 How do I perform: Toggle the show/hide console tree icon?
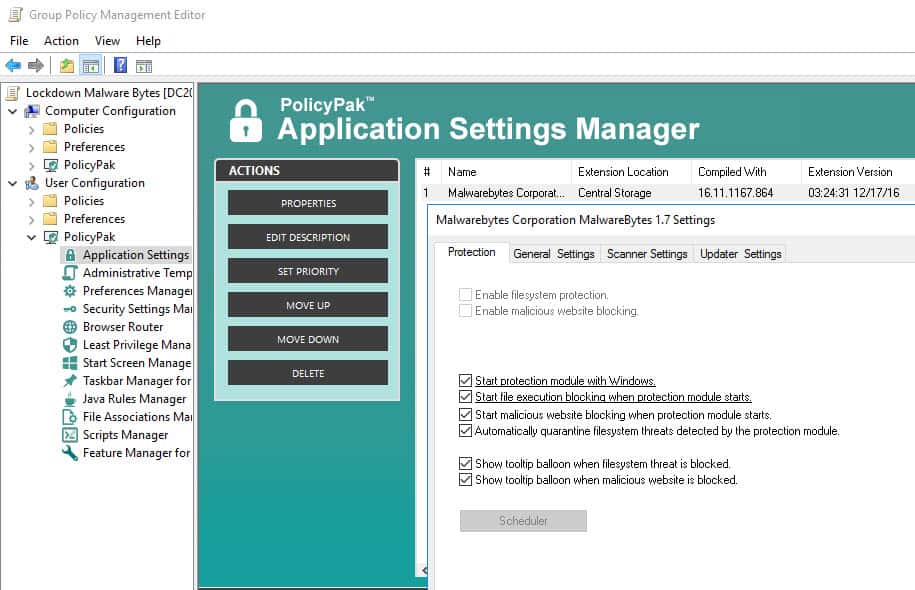tap(90, 65)
